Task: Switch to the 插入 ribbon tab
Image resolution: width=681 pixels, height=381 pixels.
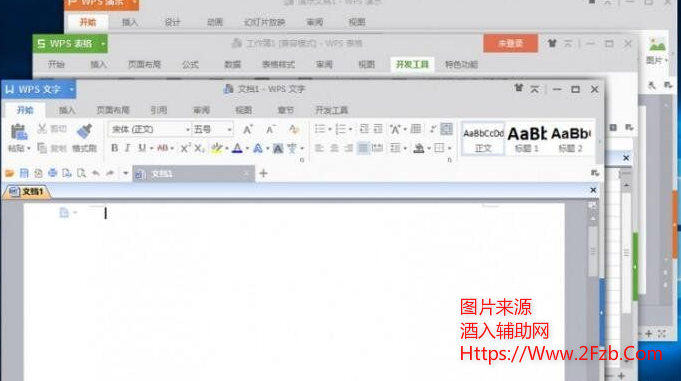Action: [67, 110]
